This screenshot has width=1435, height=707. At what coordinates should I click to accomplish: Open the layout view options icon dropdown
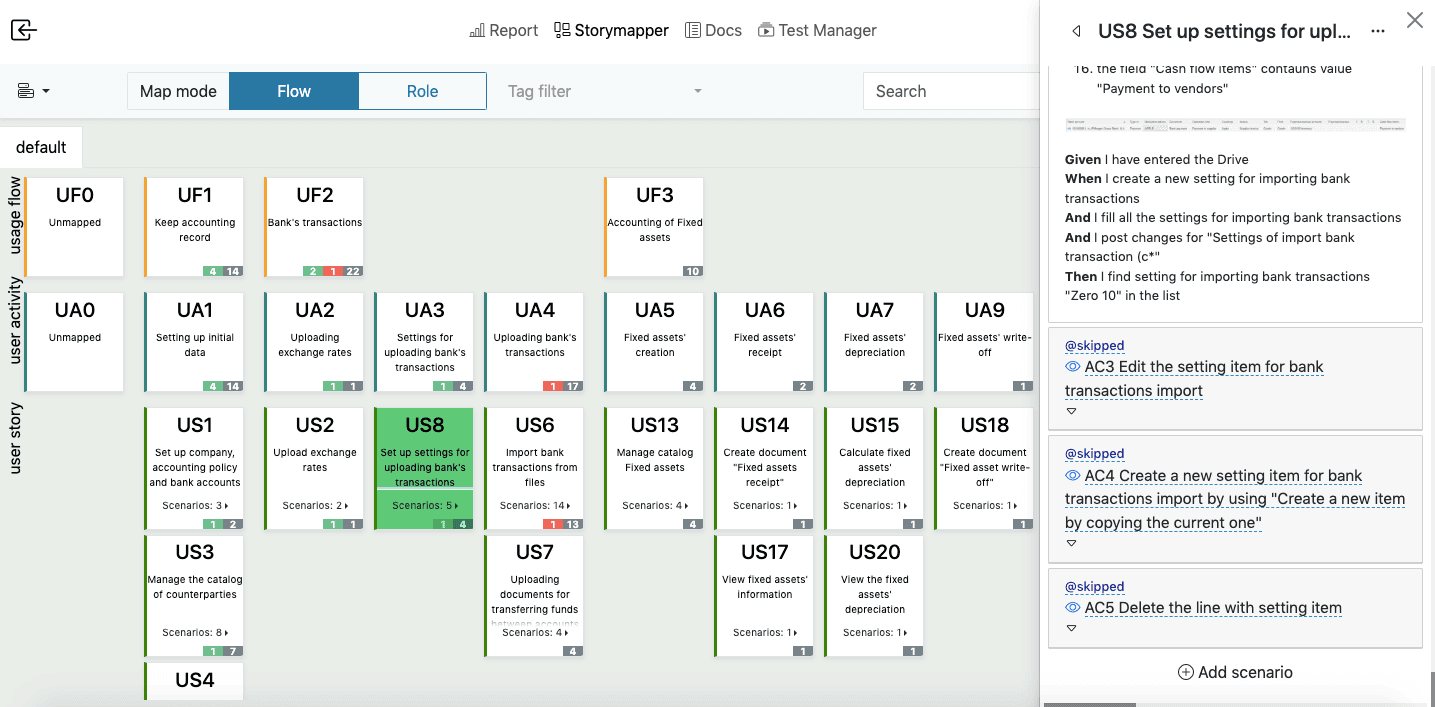coord(33,91)
